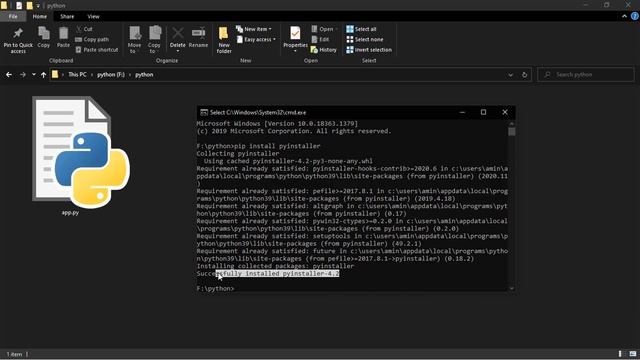Go back with the back arrow
This screenshot has width=640, height=360.
point(9,75)
